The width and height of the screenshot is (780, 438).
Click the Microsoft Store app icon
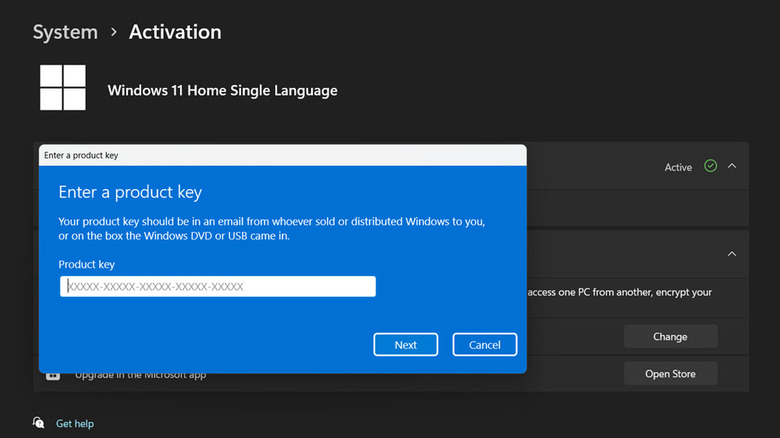[53, 376]
